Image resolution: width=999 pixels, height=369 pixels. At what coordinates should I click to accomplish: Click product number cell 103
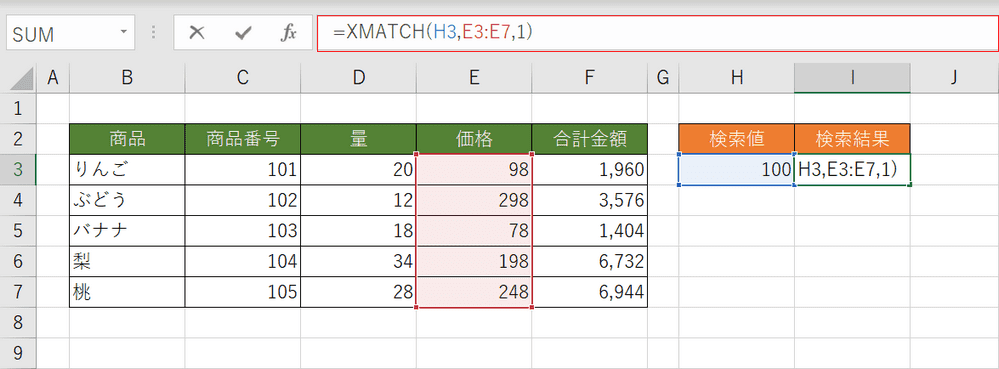(x=243, y=231)
